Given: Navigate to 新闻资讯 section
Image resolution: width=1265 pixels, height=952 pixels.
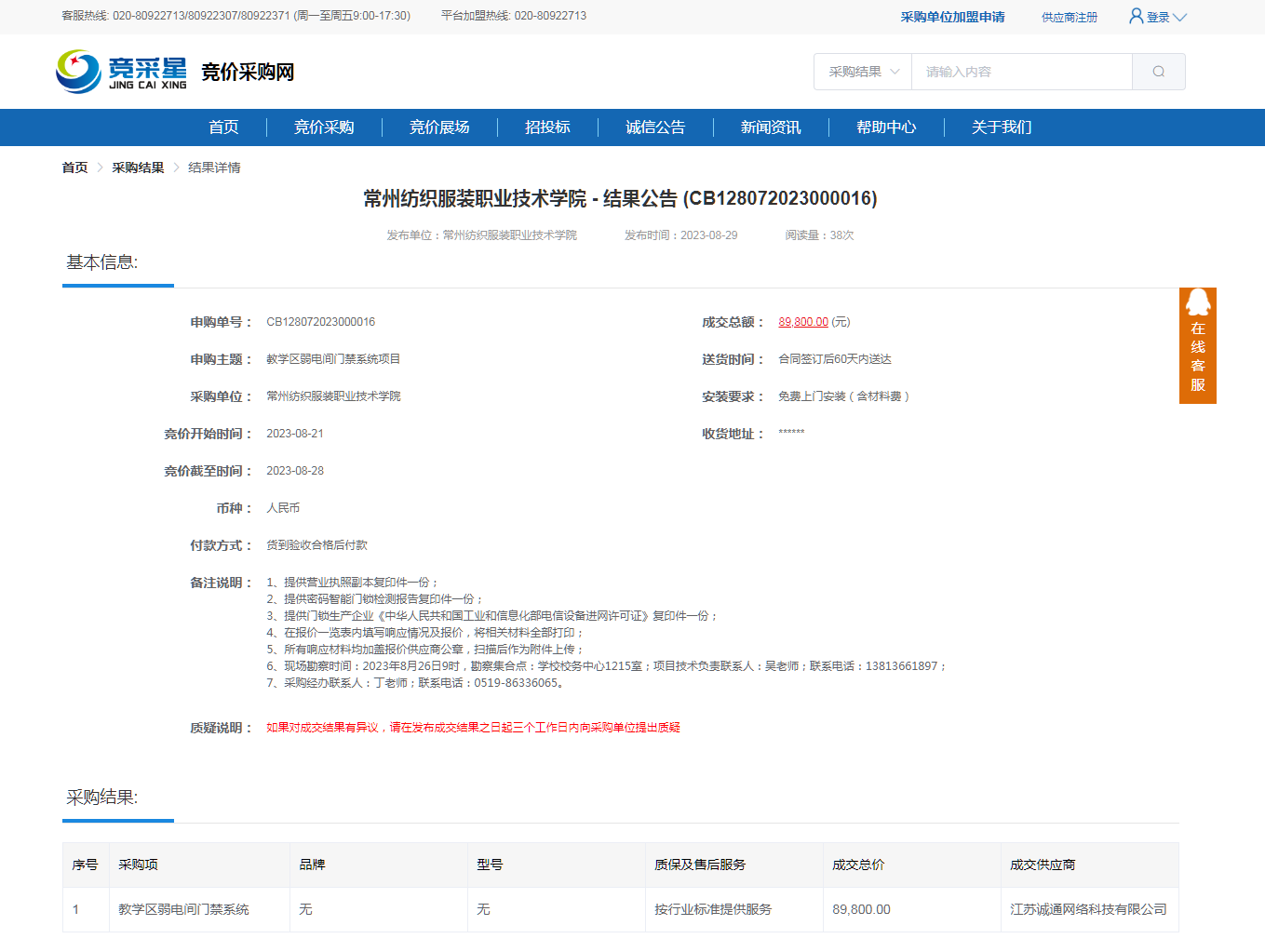Looking at the screenshot, I should 771,127.
